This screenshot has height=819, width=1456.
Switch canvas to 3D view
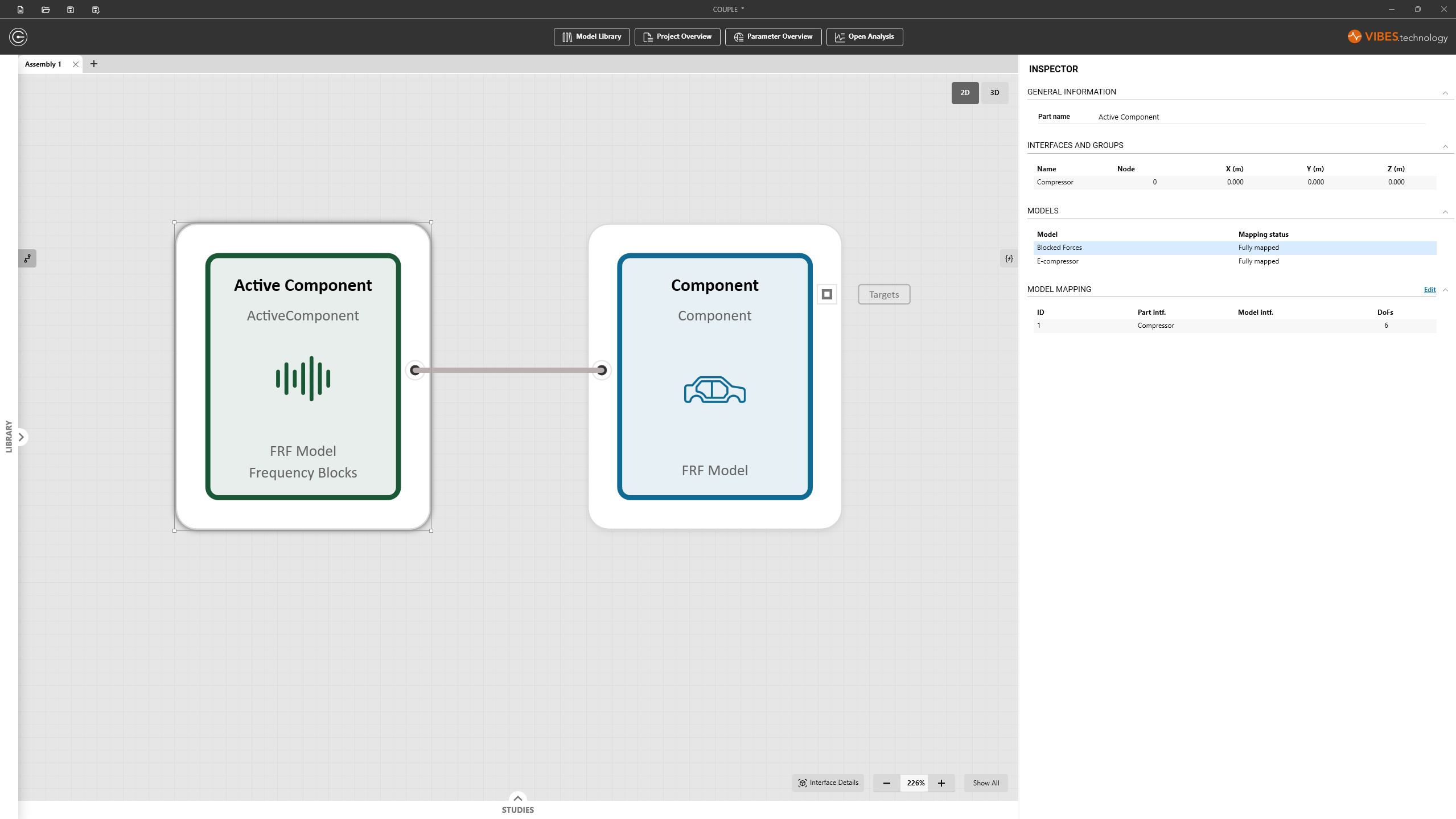click(x=994, y=93)
